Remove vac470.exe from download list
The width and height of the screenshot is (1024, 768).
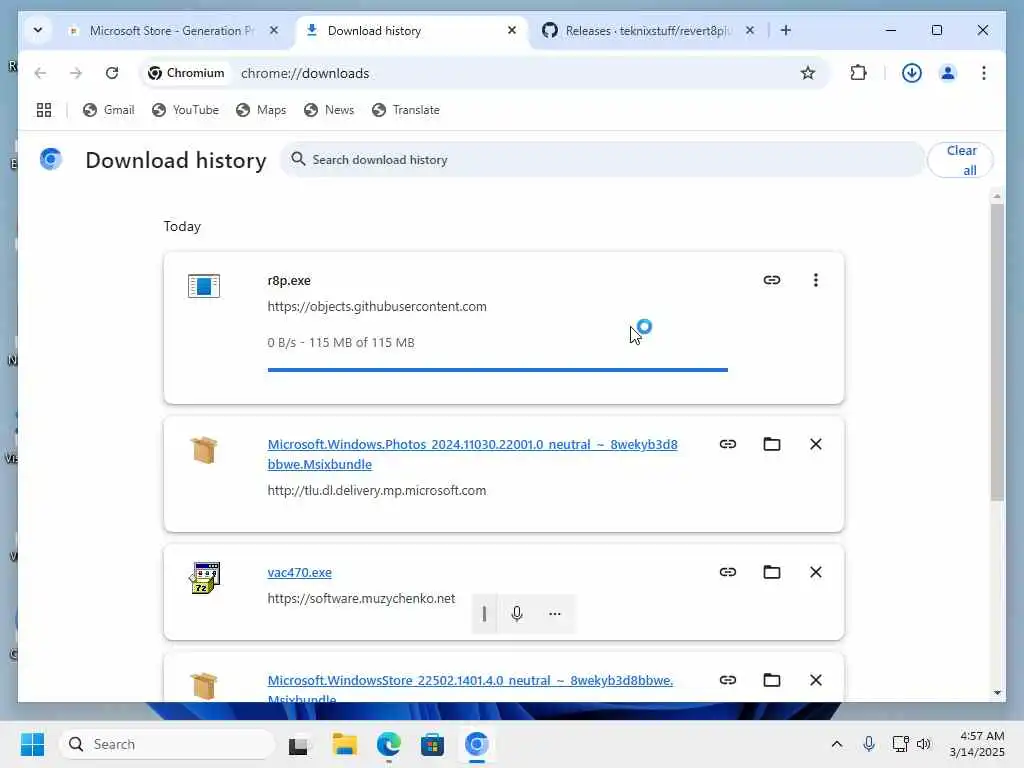coord(816,572)
